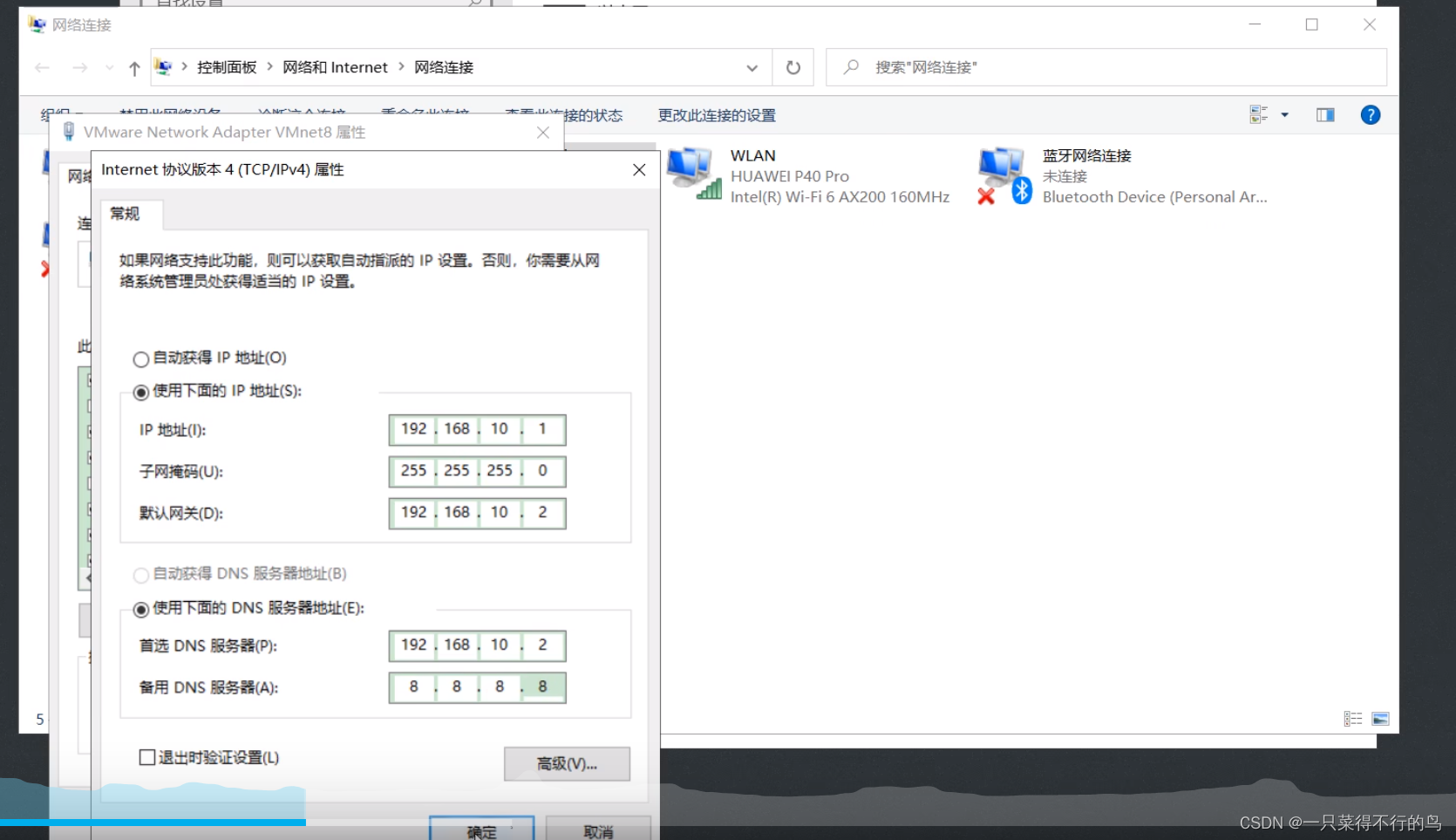Cancel with the 取消 button

tap(598, 829)
